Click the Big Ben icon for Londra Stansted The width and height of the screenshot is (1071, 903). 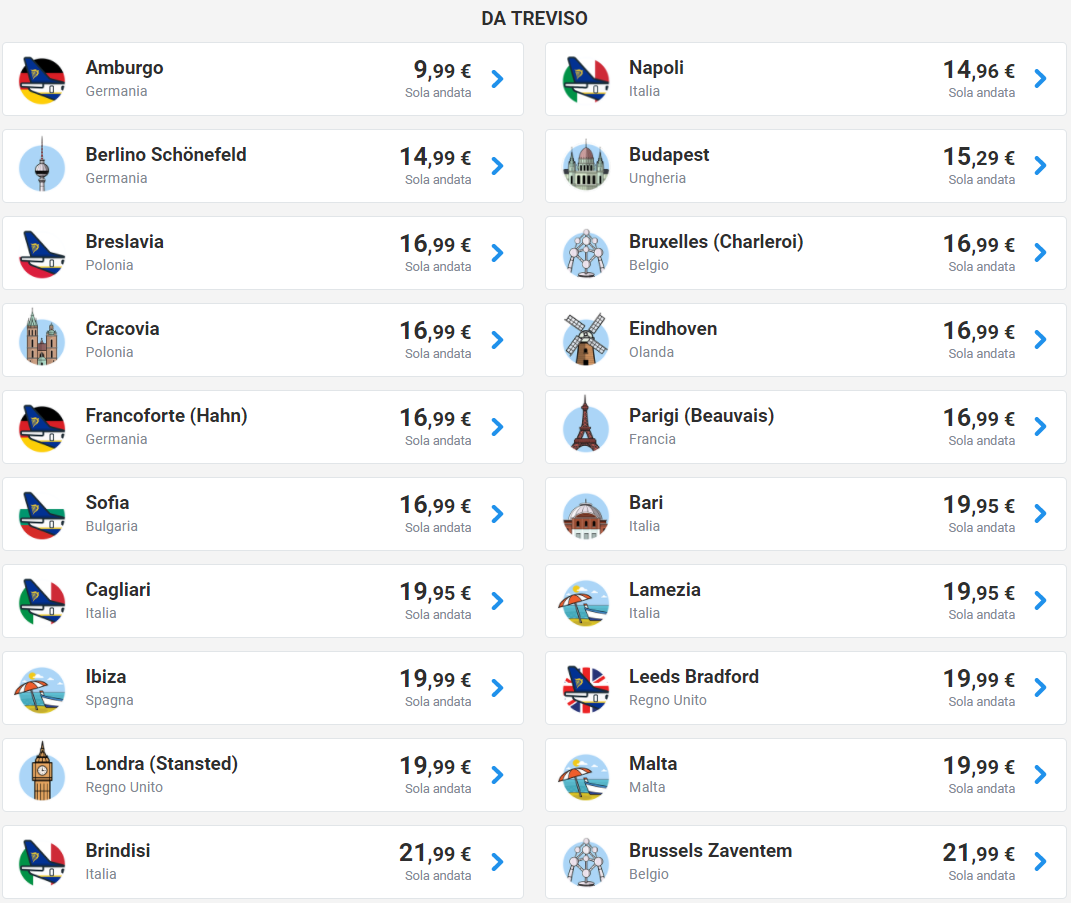point(42,771)
